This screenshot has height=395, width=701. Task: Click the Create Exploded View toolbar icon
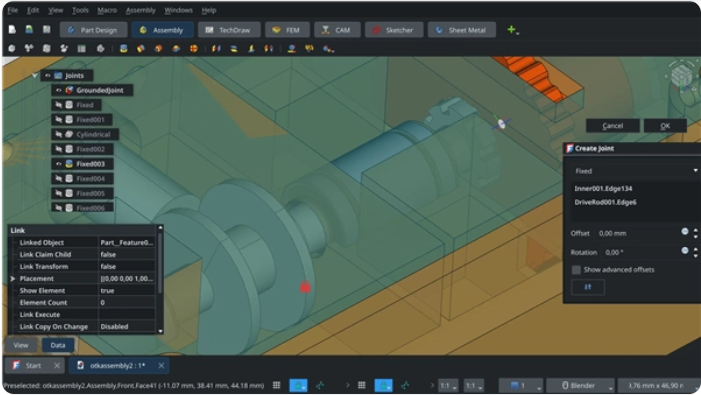click(64, 48)
